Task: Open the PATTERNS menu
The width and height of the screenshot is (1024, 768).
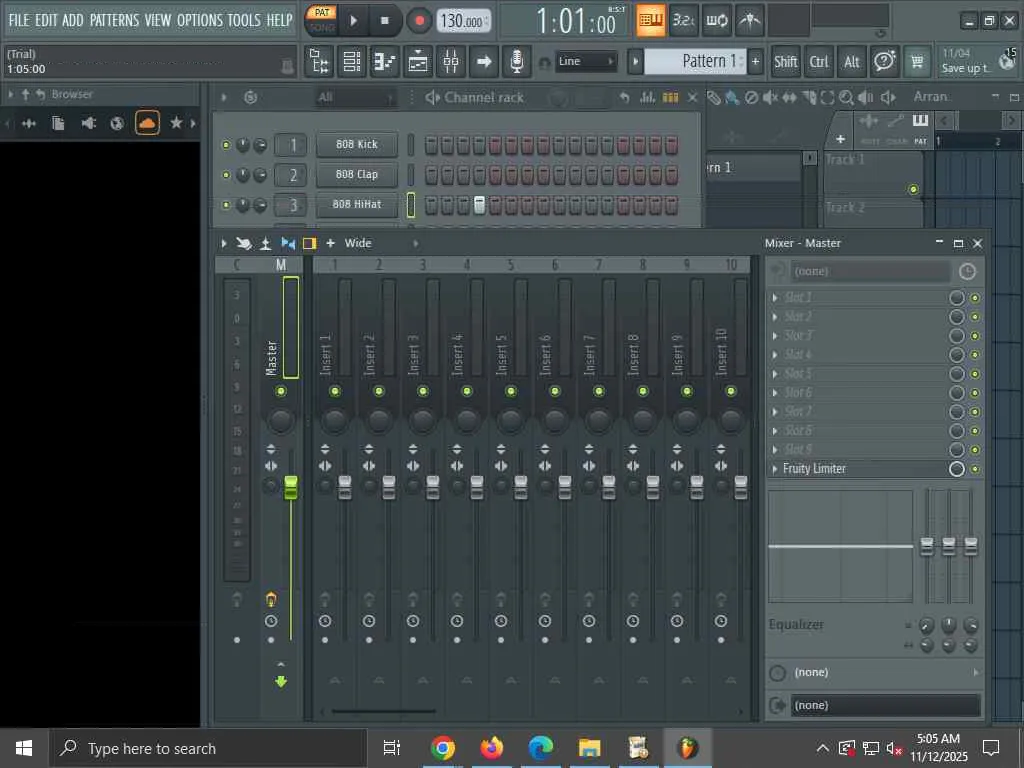Action: pyautogui.click(x=114, y=20)
